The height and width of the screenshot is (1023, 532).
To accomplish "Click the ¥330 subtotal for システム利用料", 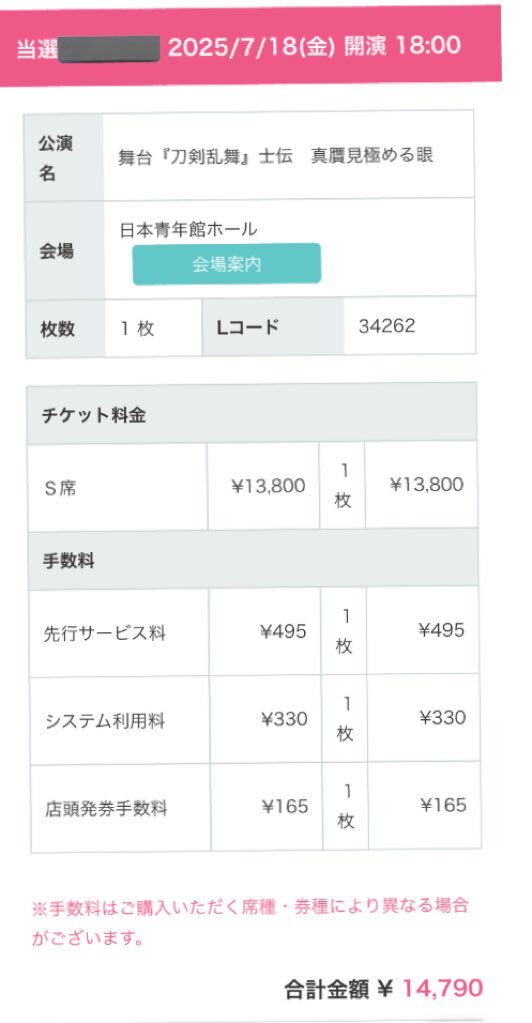I will click(x=443, y=718).
